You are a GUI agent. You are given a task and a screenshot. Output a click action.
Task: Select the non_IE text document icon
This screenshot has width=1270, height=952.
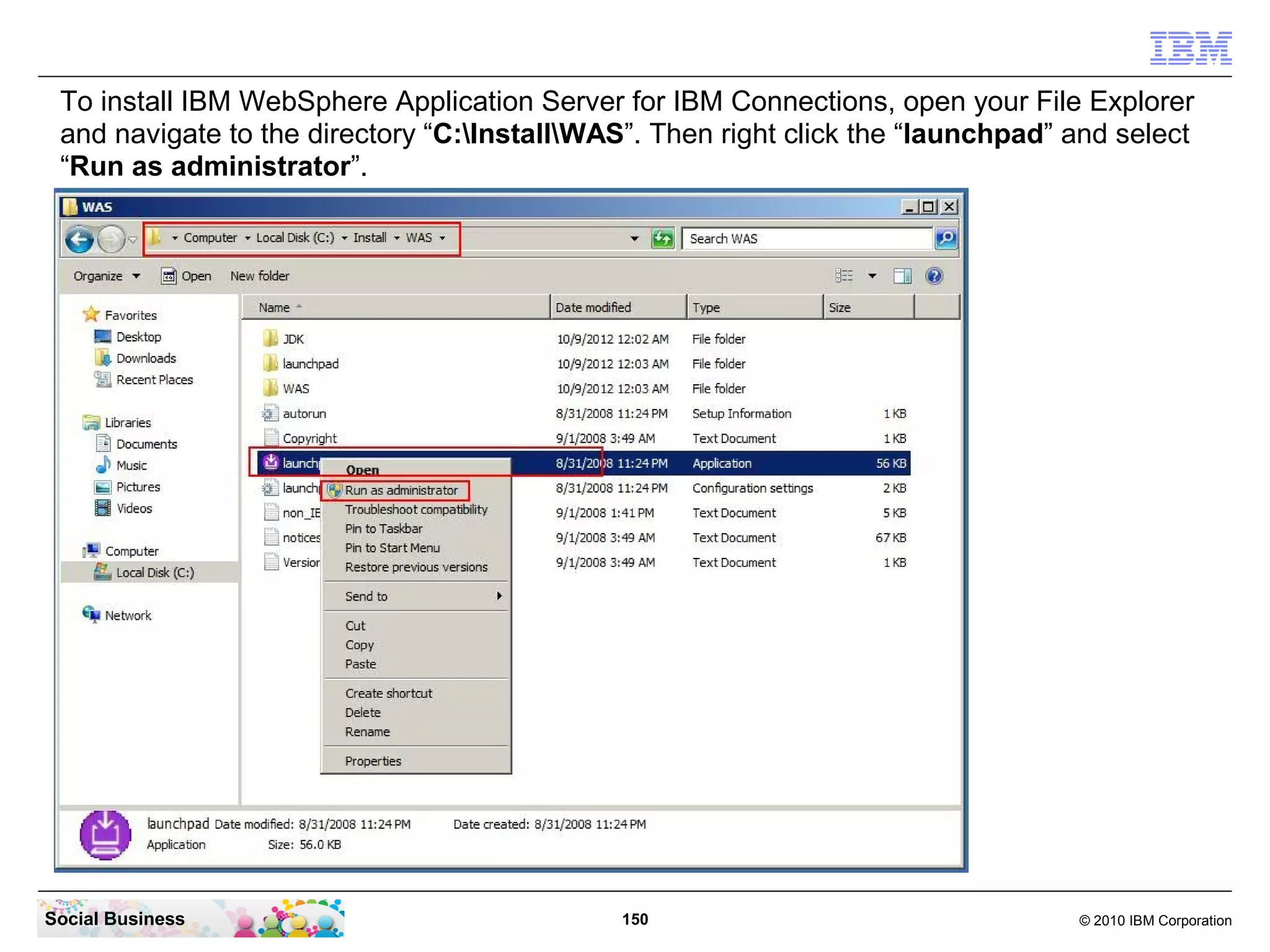pyautogui.click(x=270, y=513)
